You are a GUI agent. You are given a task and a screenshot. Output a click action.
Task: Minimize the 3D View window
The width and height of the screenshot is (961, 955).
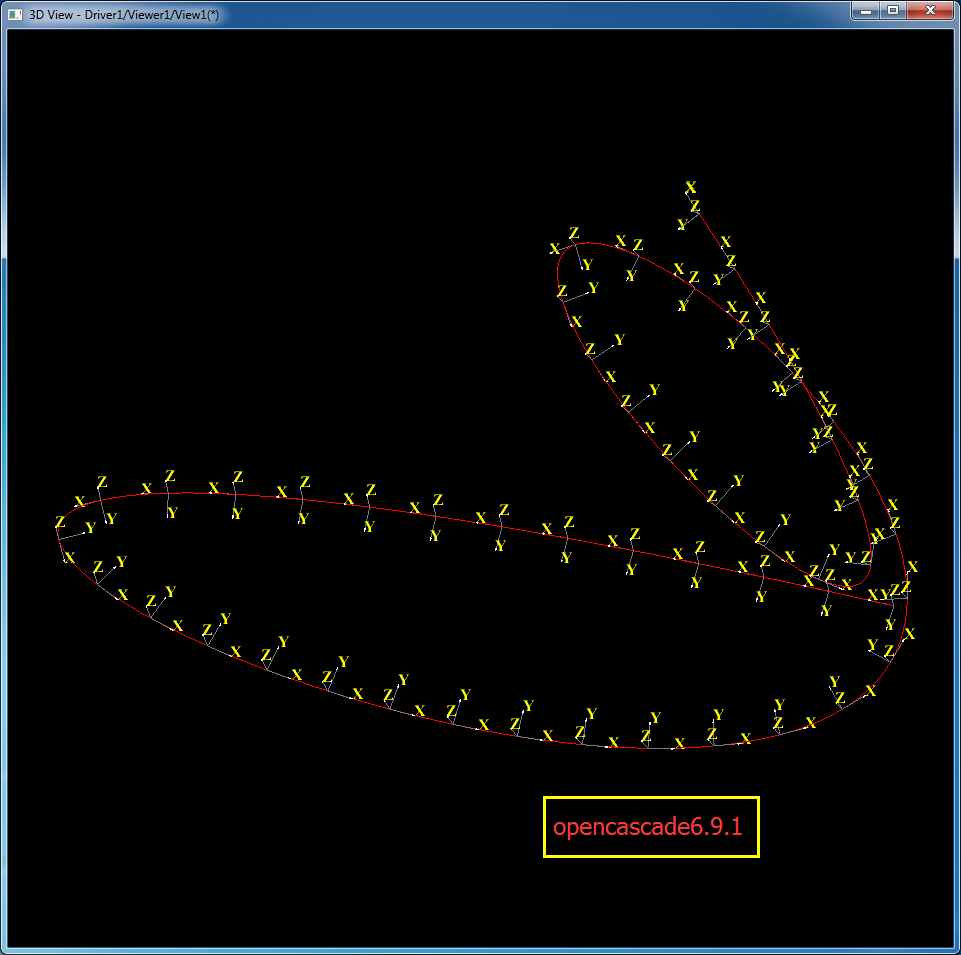point(864,11)
